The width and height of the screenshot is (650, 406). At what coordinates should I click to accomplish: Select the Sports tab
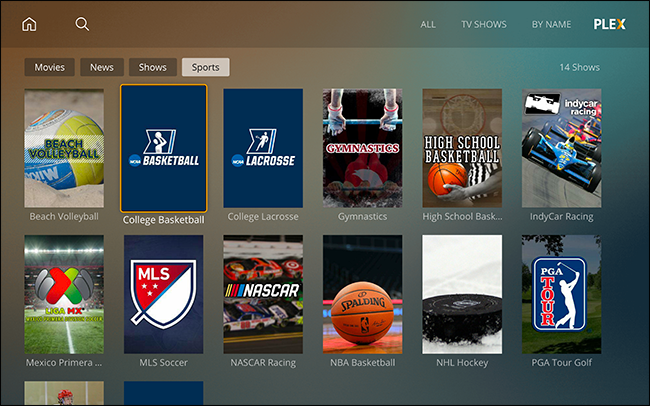206,67
